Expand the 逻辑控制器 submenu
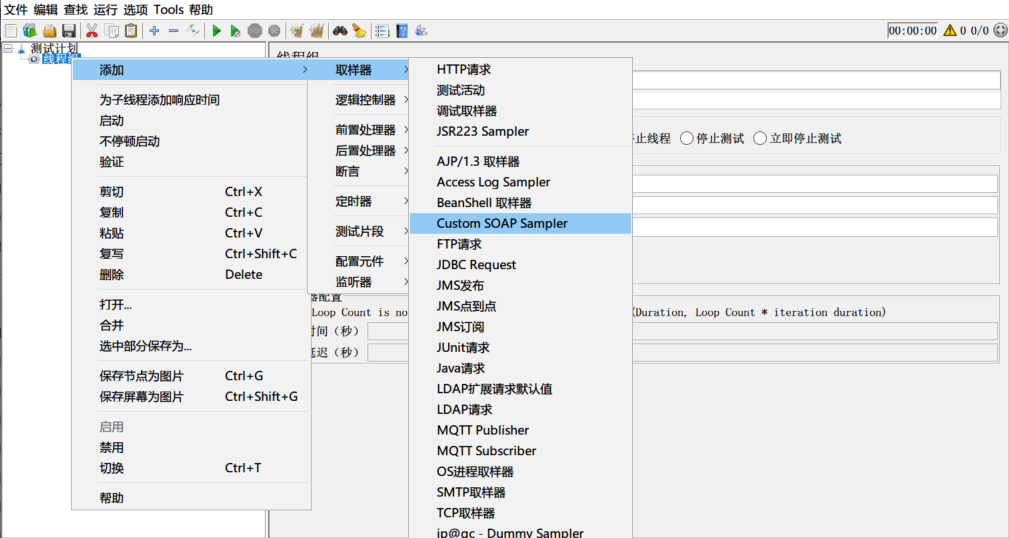The width and height of the screenshot is (1009, 538). click(x=365, y=100)
